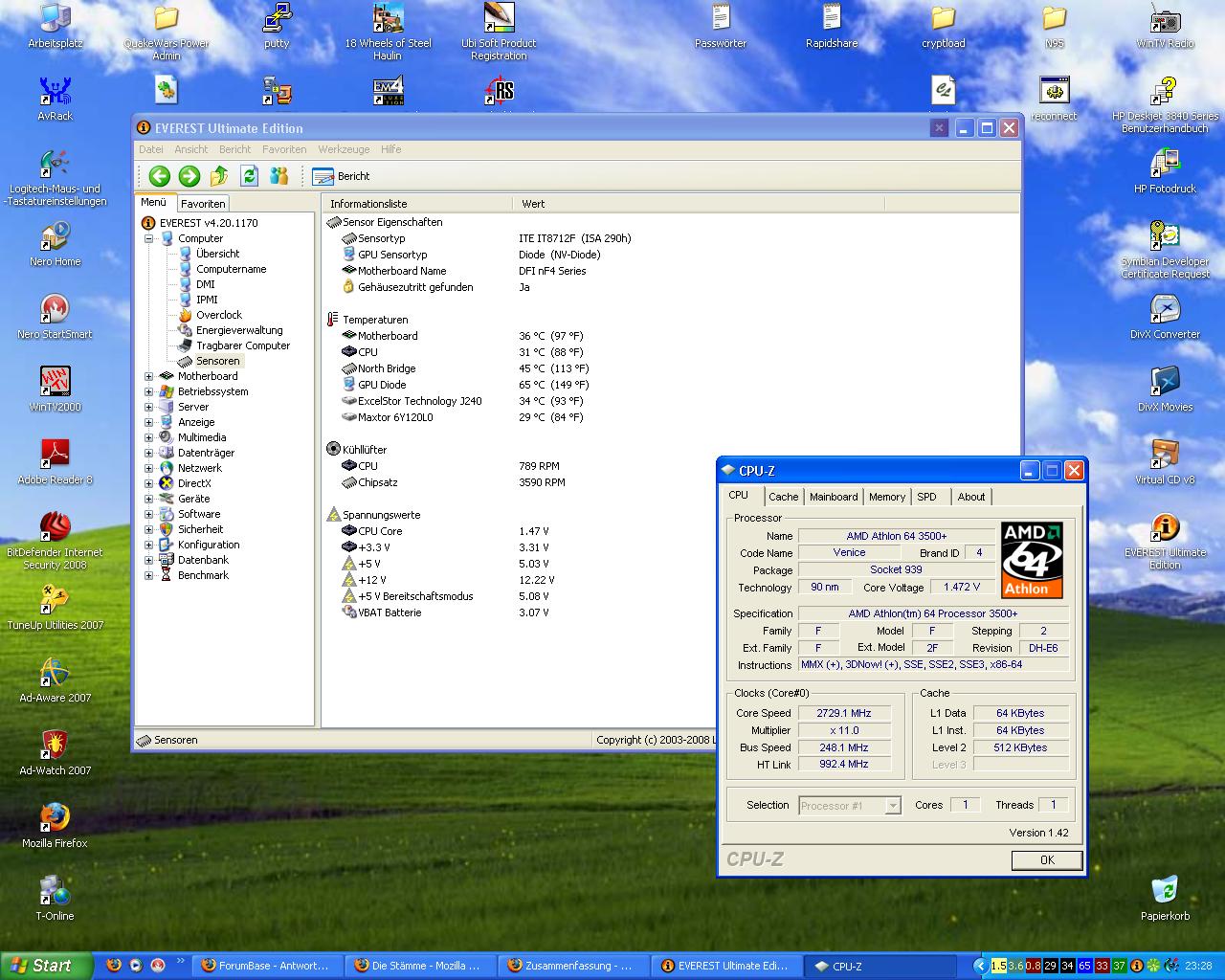Viewport: 1225px width, 980px height.
Task: Expand the Datenträger tree node
Action: pos(149,453)
